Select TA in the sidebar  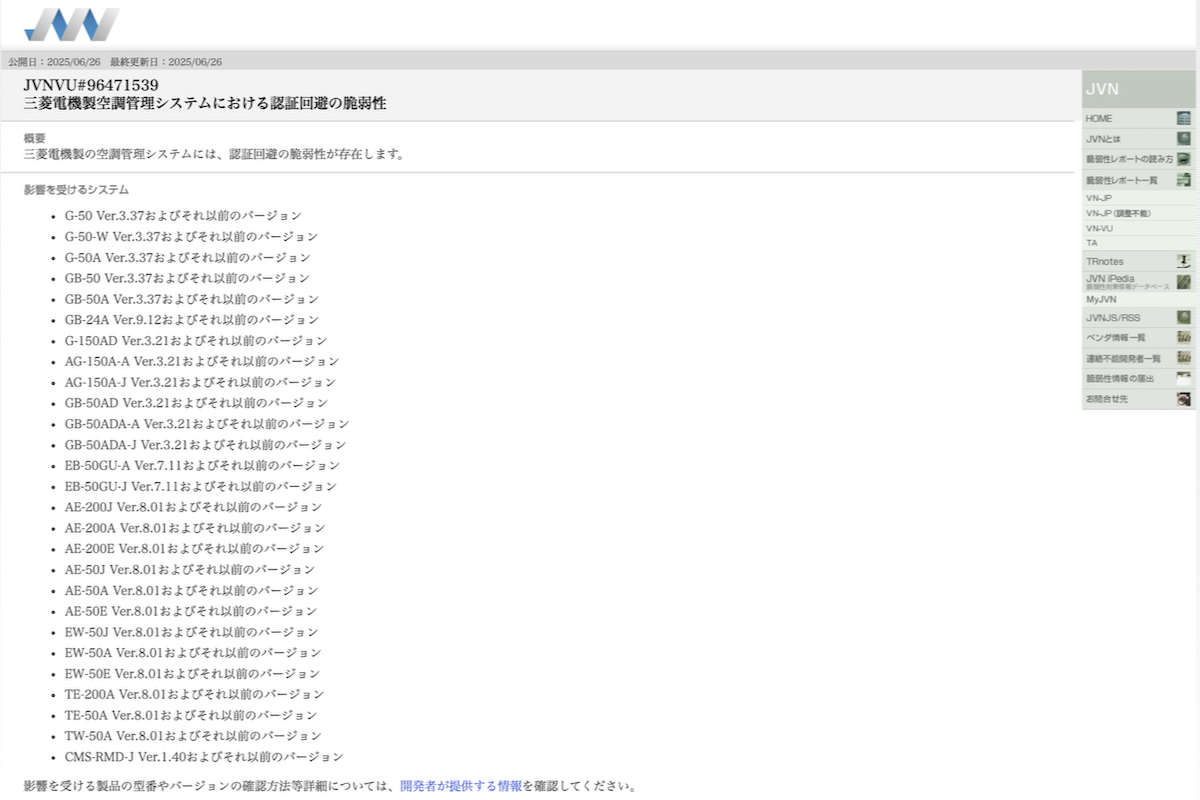pyautogui.click(x=1091, y=243)
